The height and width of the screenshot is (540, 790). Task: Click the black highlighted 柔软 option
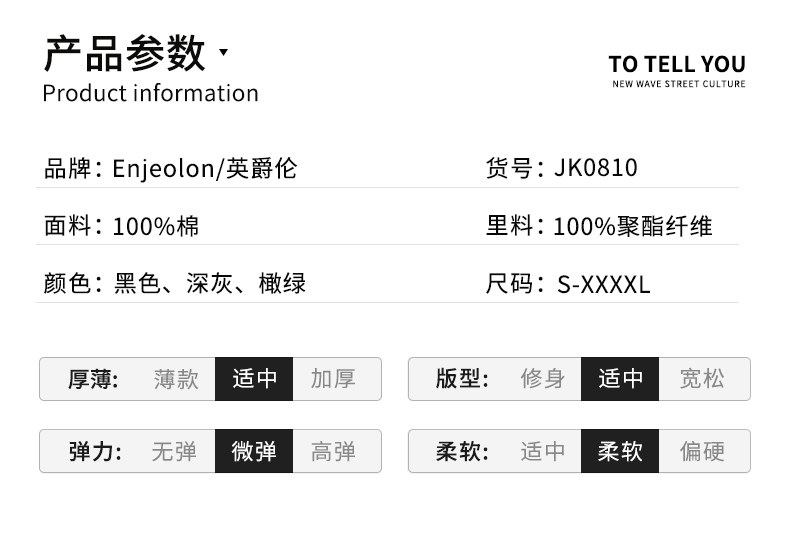tap(621, 451)
